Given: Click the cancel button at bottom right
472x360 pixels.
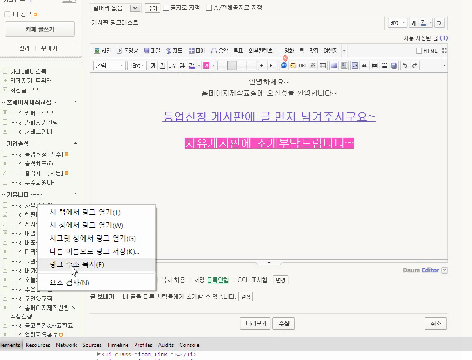Looking at the screenshot, I should point(436,323).
